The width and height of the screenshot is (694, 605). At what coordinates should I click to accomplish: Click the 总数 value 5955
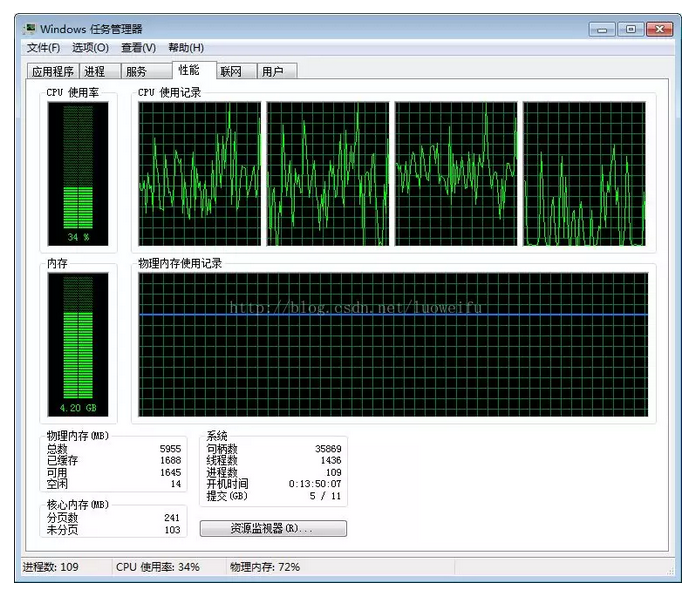click(x=170, y=448)
